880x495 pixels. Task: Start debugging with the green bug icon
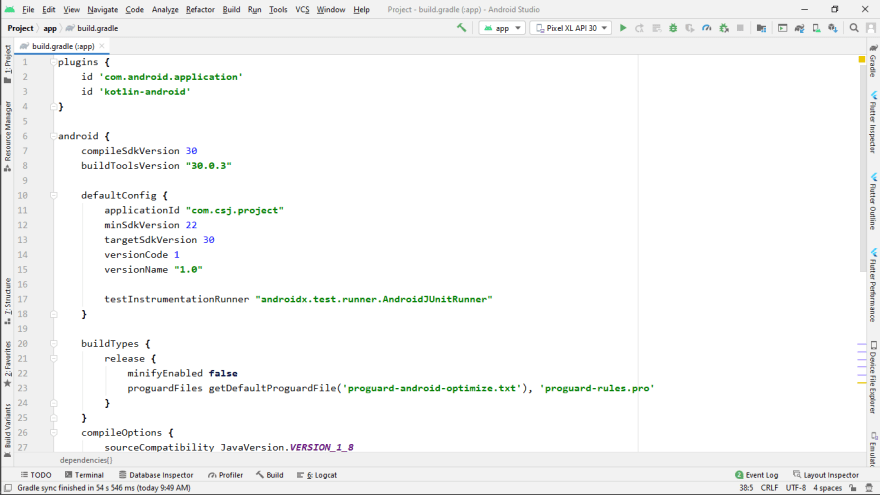(x=673, y=28)
